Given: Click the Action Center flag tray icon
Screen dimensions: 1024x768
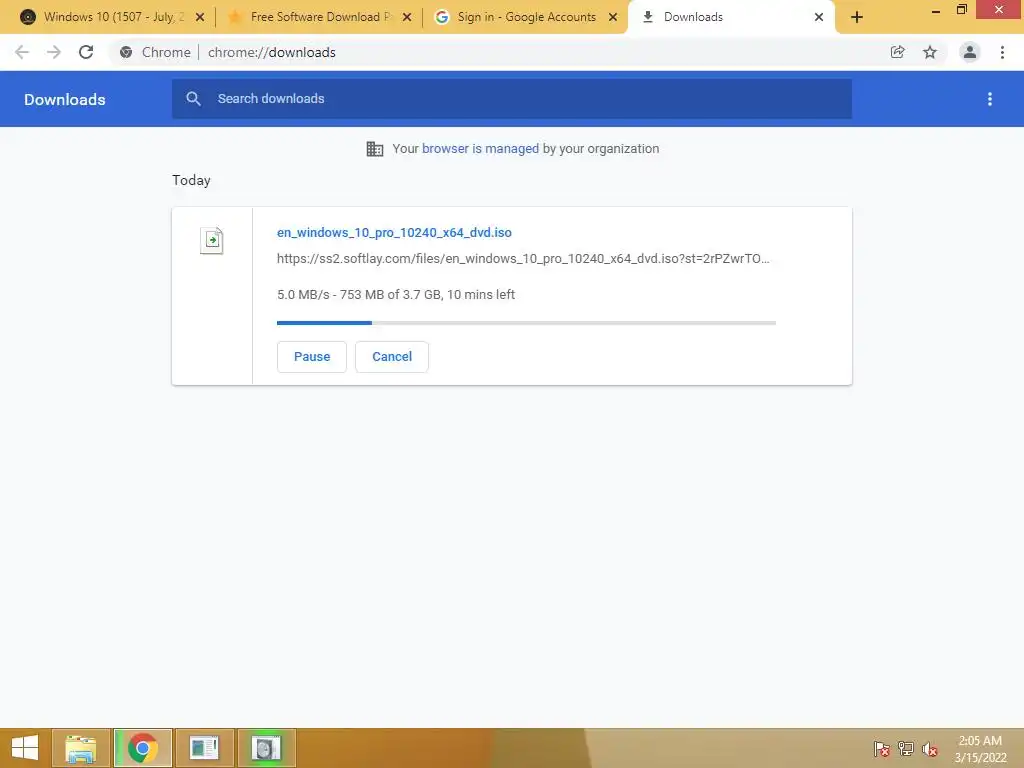Looking at the screenshot, I should (x=882, y=748).
